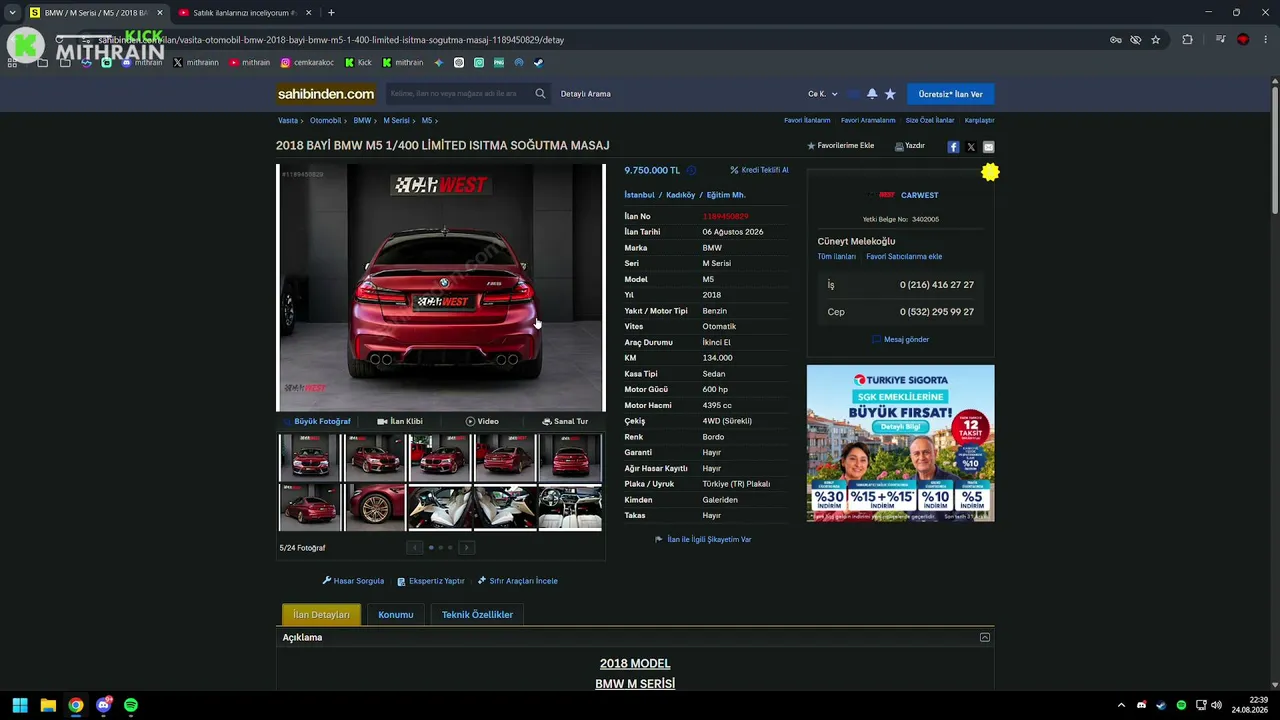The height and width of the screenshot is (720, 1280).
Task: Click the Ücretsiz İlan Ver button
Action: coord(951,94)
